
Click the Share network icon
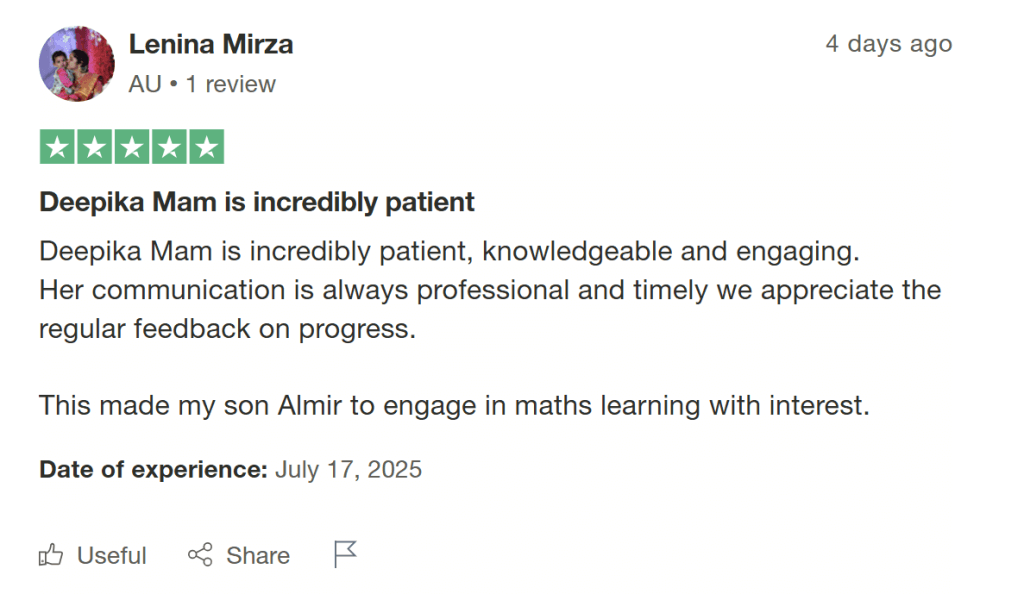pos(200,555)
